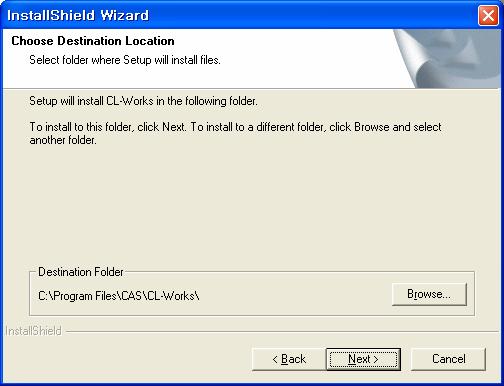This screenshot has height=386, width=504.
Task: Click Next to continue the installation
Action: click(363, 359)
